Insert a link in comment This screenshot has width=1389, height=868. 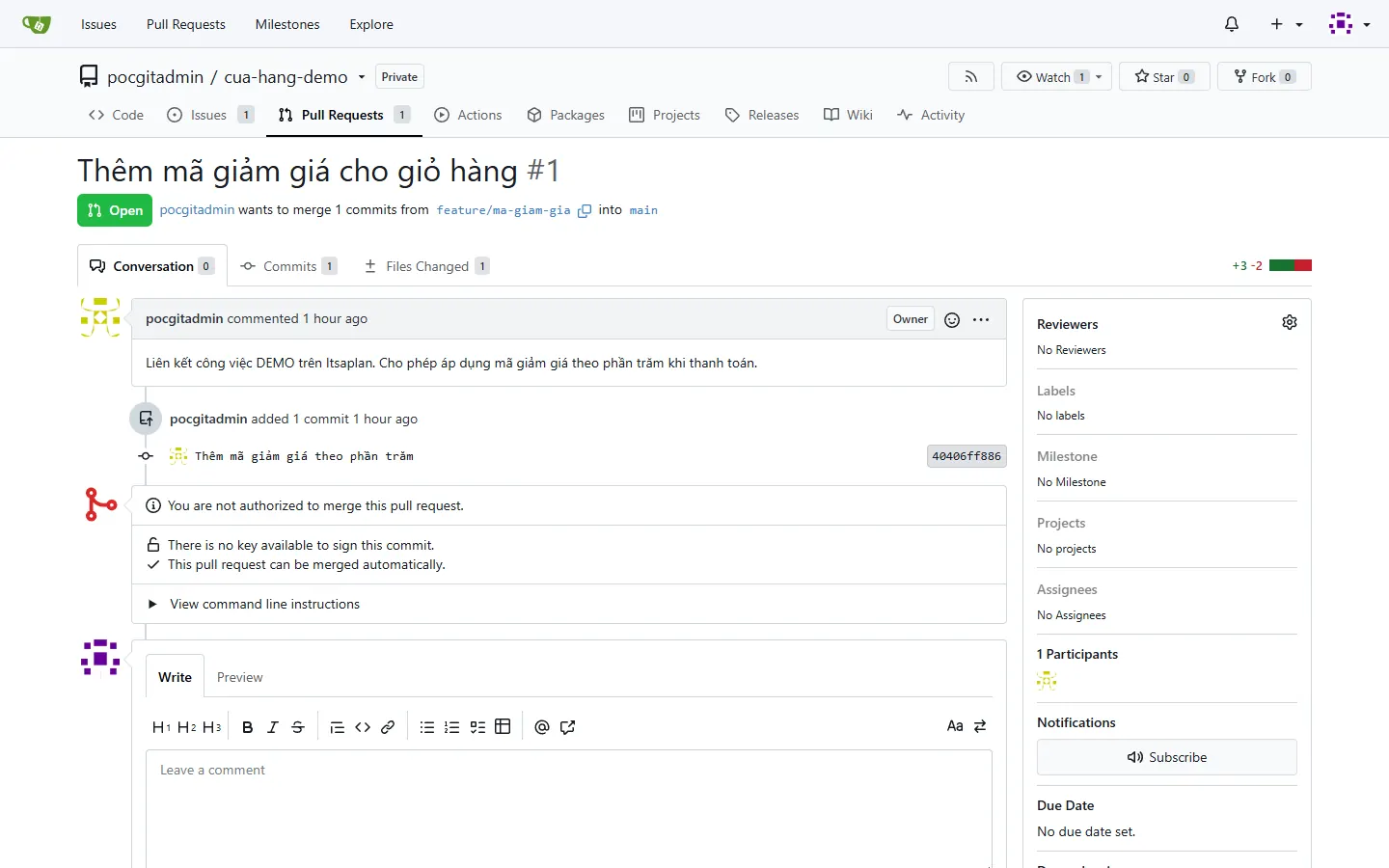pyautogui.click(x=388, y=727)
